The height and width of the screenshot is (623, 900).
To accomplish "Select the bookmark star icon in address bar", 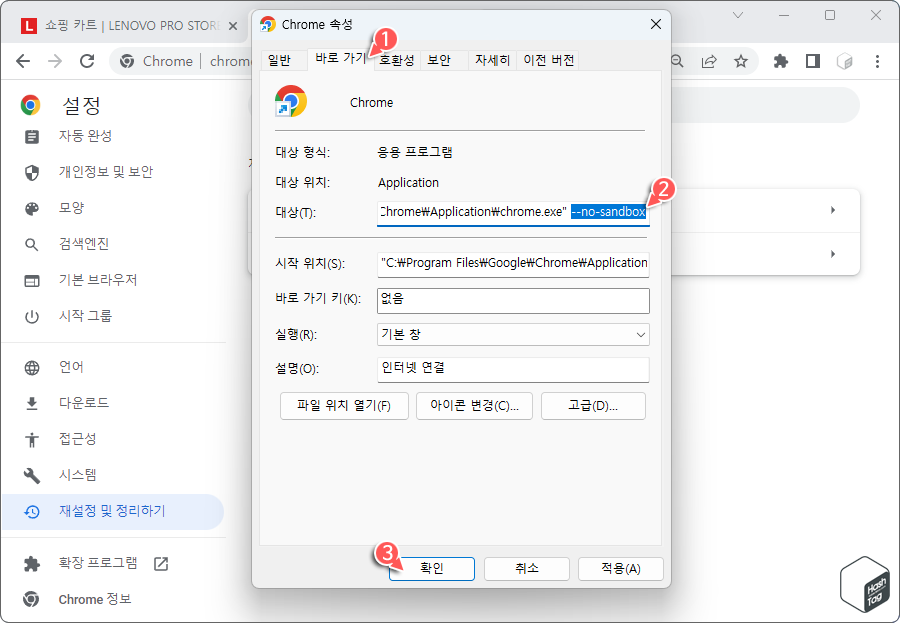I will [741, 61].
